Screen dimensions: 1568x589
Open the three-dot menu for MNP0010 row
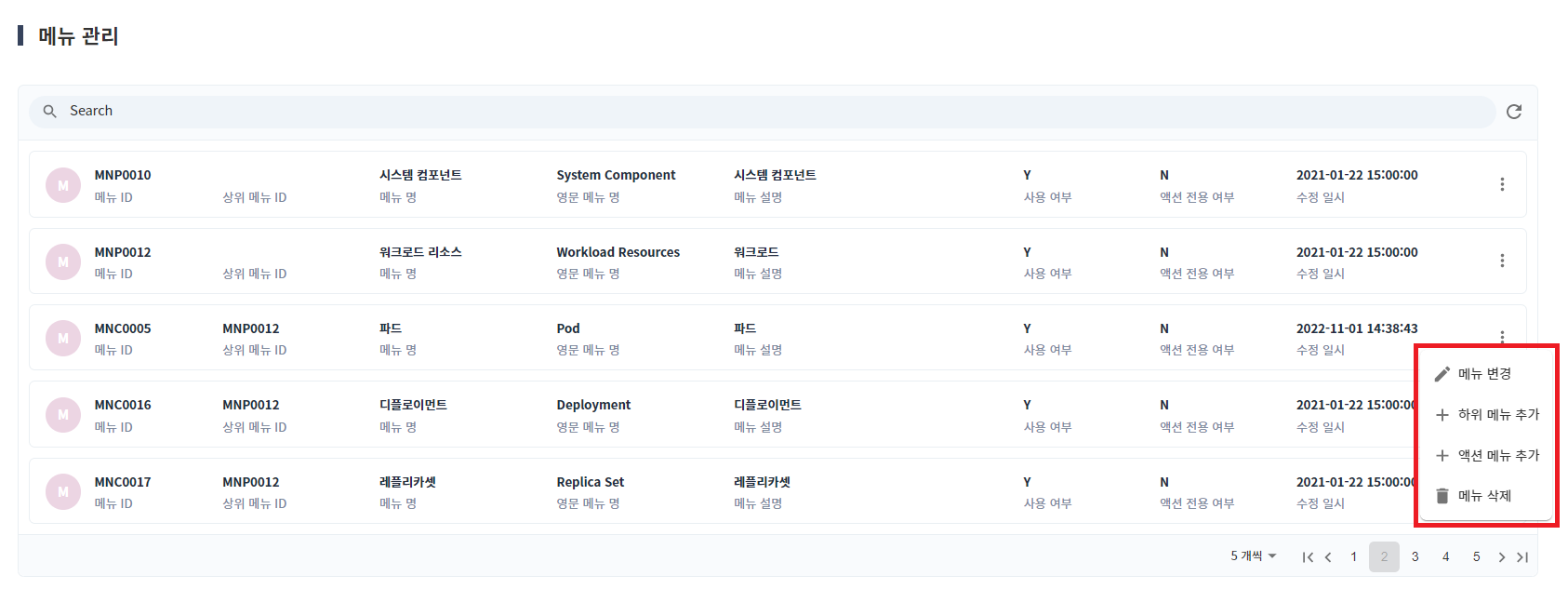pyautogui.click(x=1502, y=184)
